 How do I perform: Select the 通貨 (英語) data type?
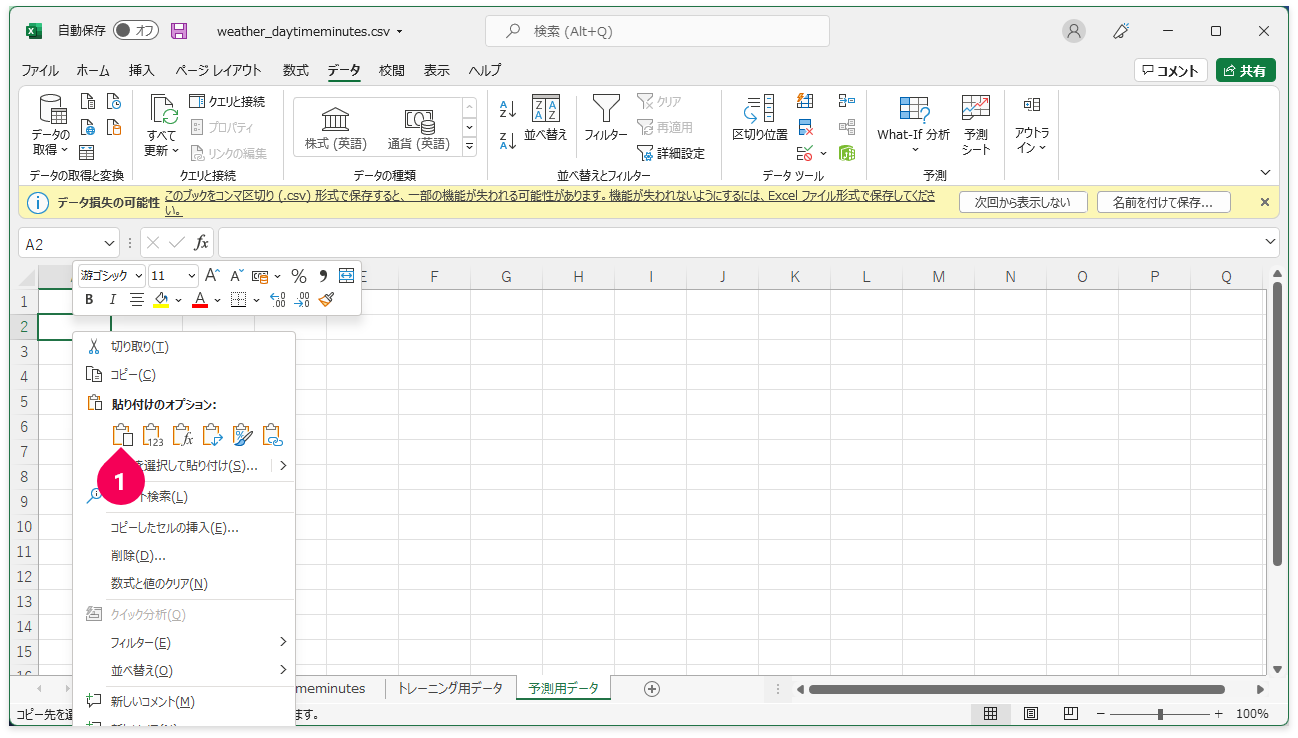click(419, 129)
